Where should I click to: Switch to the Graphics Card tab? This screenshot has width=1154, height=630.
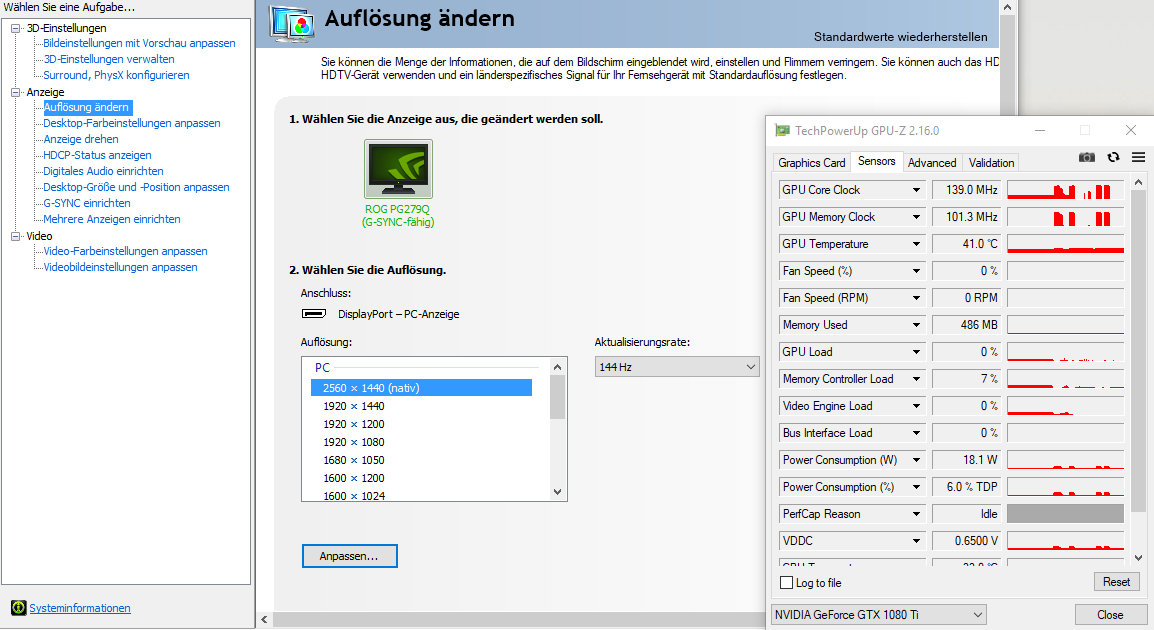pyautogui.click(x=812, y=163)
